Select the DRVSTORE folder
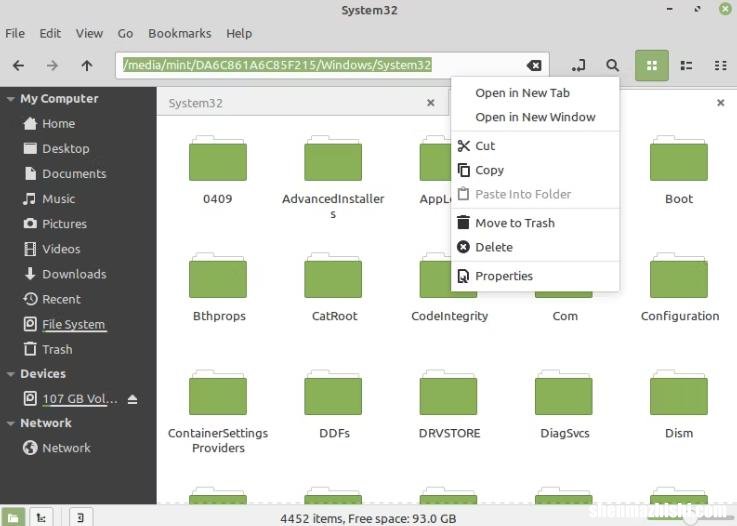This screenshot has width=737, height=526. click(449, 405)
